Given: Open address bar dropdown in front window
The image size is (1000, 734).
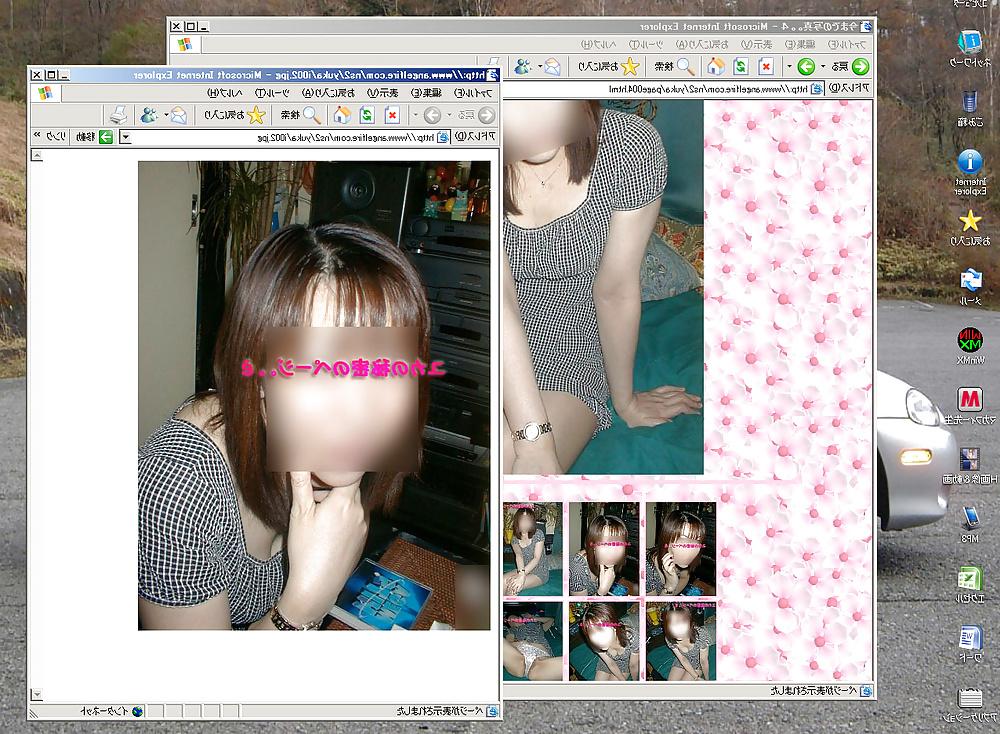Looking at the screenshot, I should [126, 137].
